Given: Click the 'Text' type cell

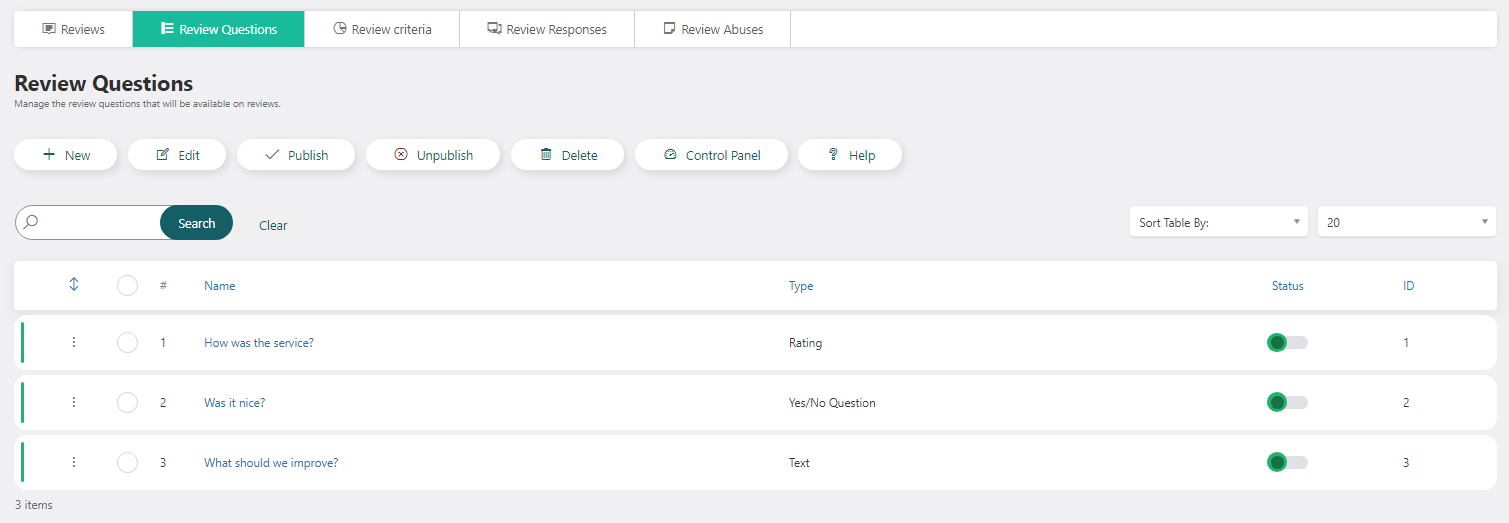Looking at the screenshot, I should coord(799,463).
